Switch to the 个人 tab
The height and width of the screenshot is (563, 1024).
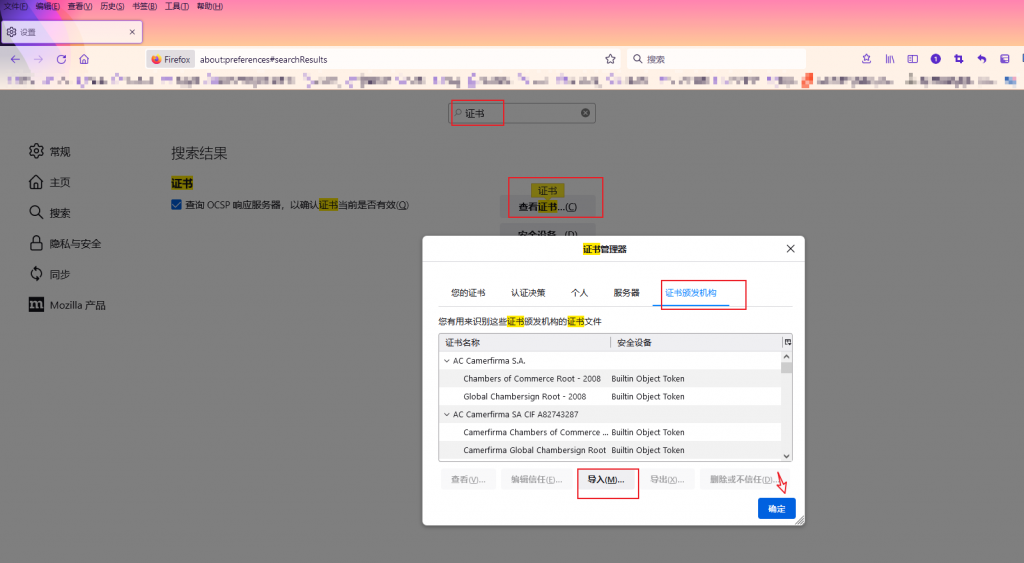[x=579, y=293]
